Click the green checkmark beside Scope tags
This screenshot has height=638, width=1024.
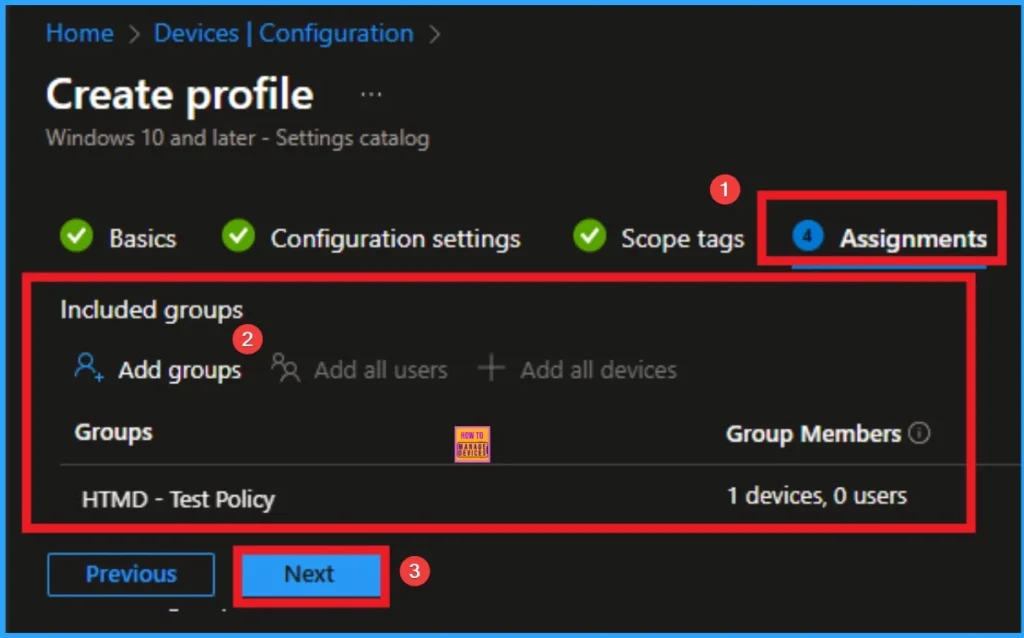point(589,237)
